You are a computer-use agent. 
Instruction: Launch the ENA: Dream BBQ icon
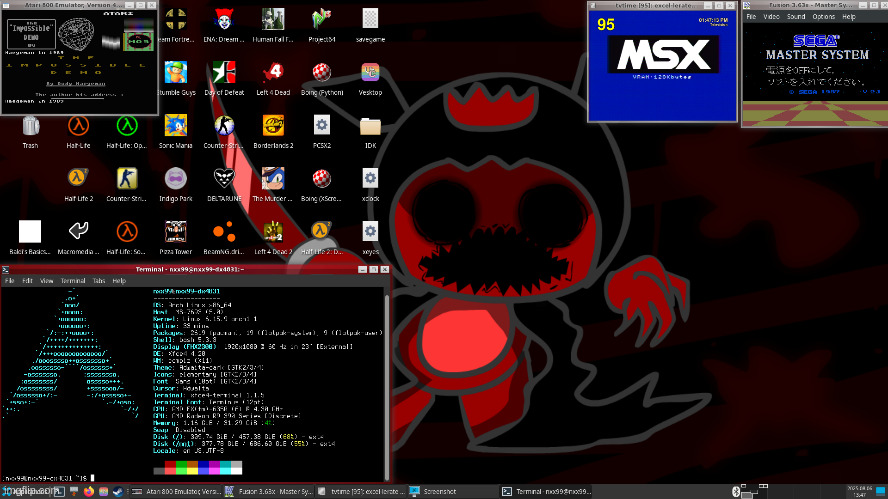point(224,19)
